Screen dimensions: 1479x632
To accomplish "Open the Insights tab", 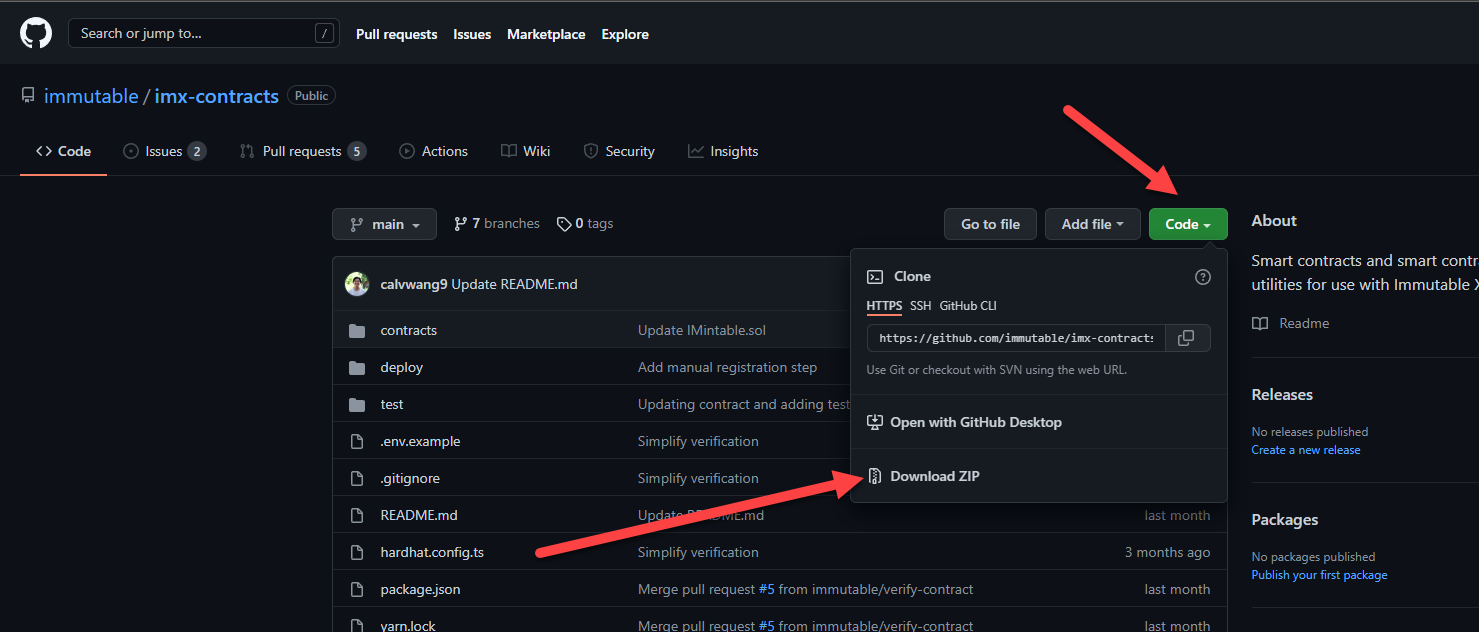I will (x=723, y=151).
